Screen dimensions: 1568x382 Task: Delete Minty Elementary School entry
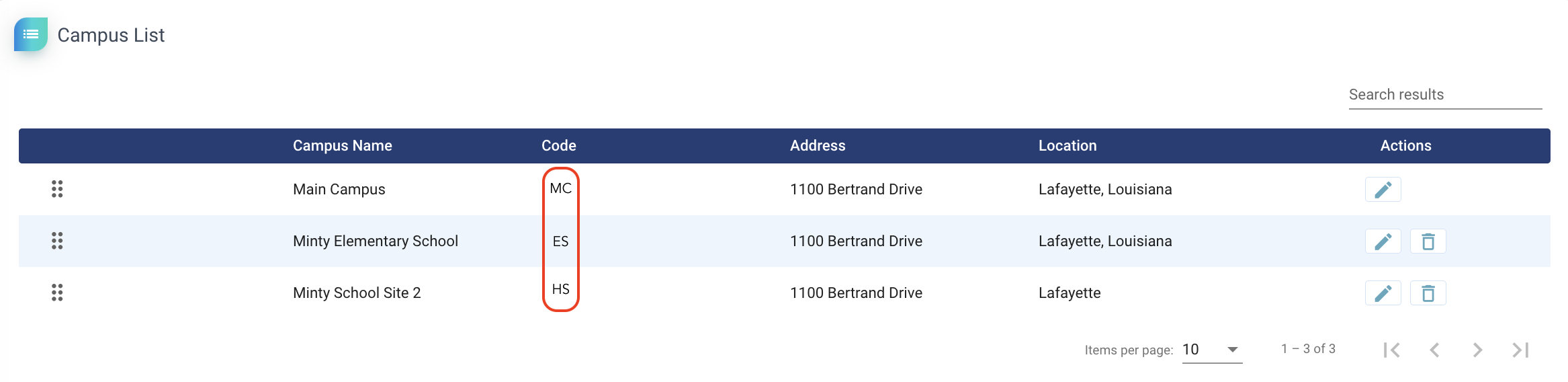point(1428,241)
